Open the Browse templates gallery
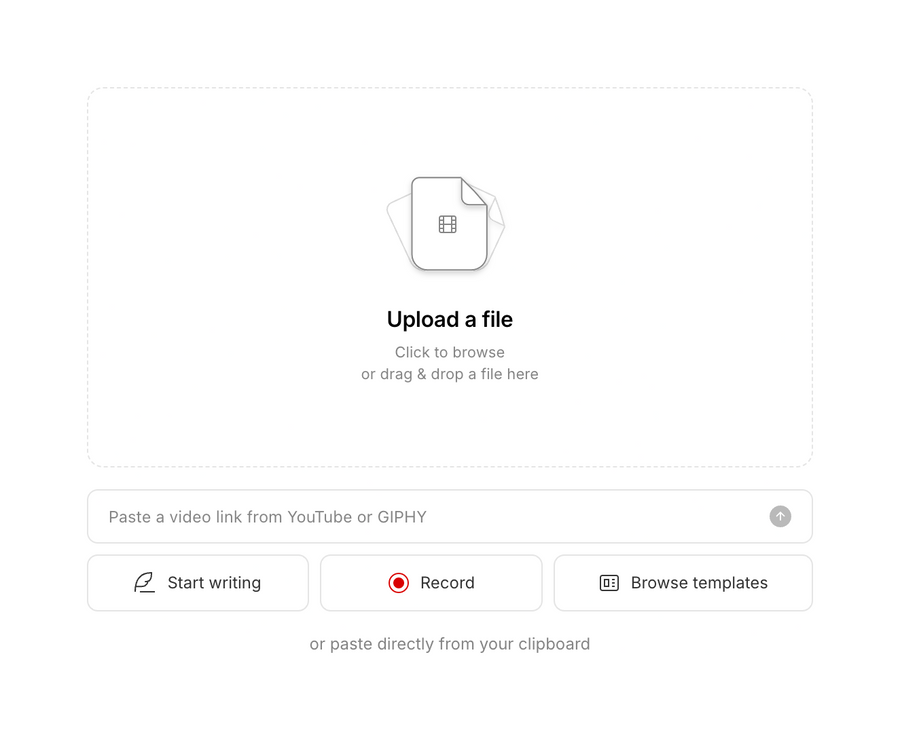Image resolution: width=900 pixels, height=740 pixels. [x=683, y=582]
